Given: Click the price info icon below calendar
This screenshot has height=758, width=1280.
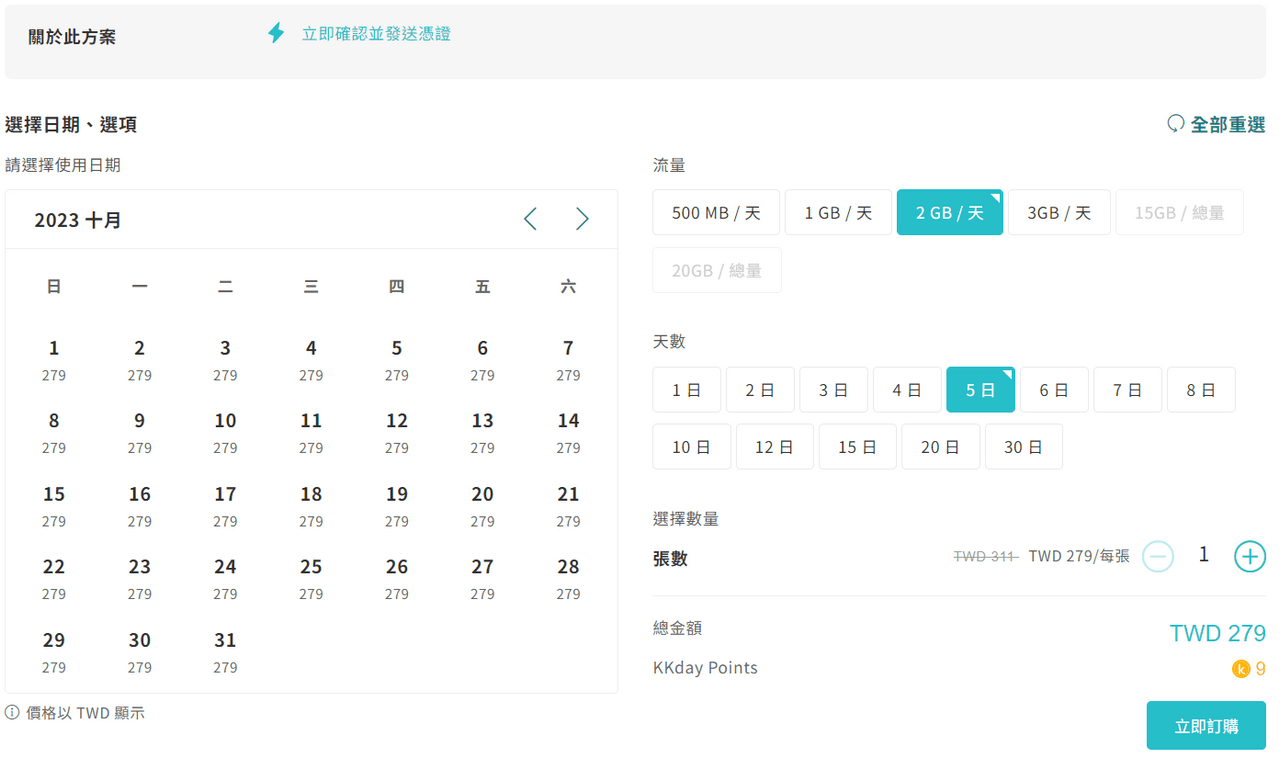Looking at the screenshot, I should tap(12, 713).
